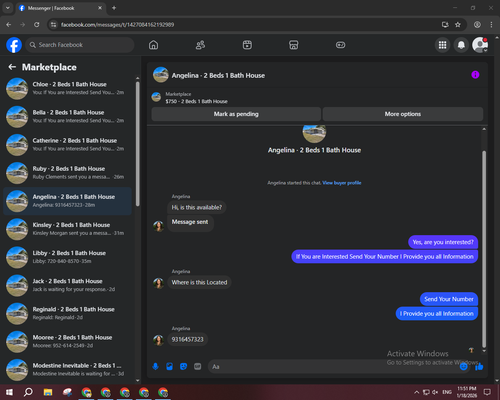Open the tab search dropdown
Image resolution: width=500 pixels, height=400 pixels.
(7, 8)
